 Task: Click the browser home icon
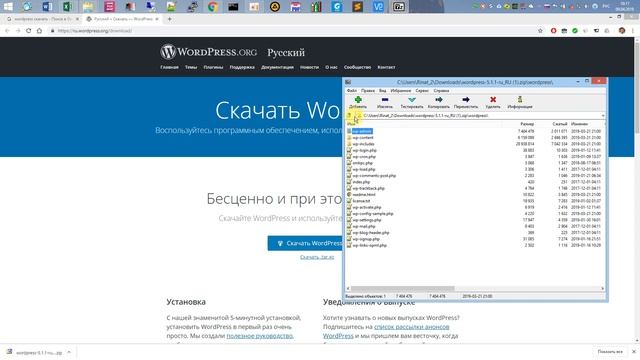click(x=39, y=31)
